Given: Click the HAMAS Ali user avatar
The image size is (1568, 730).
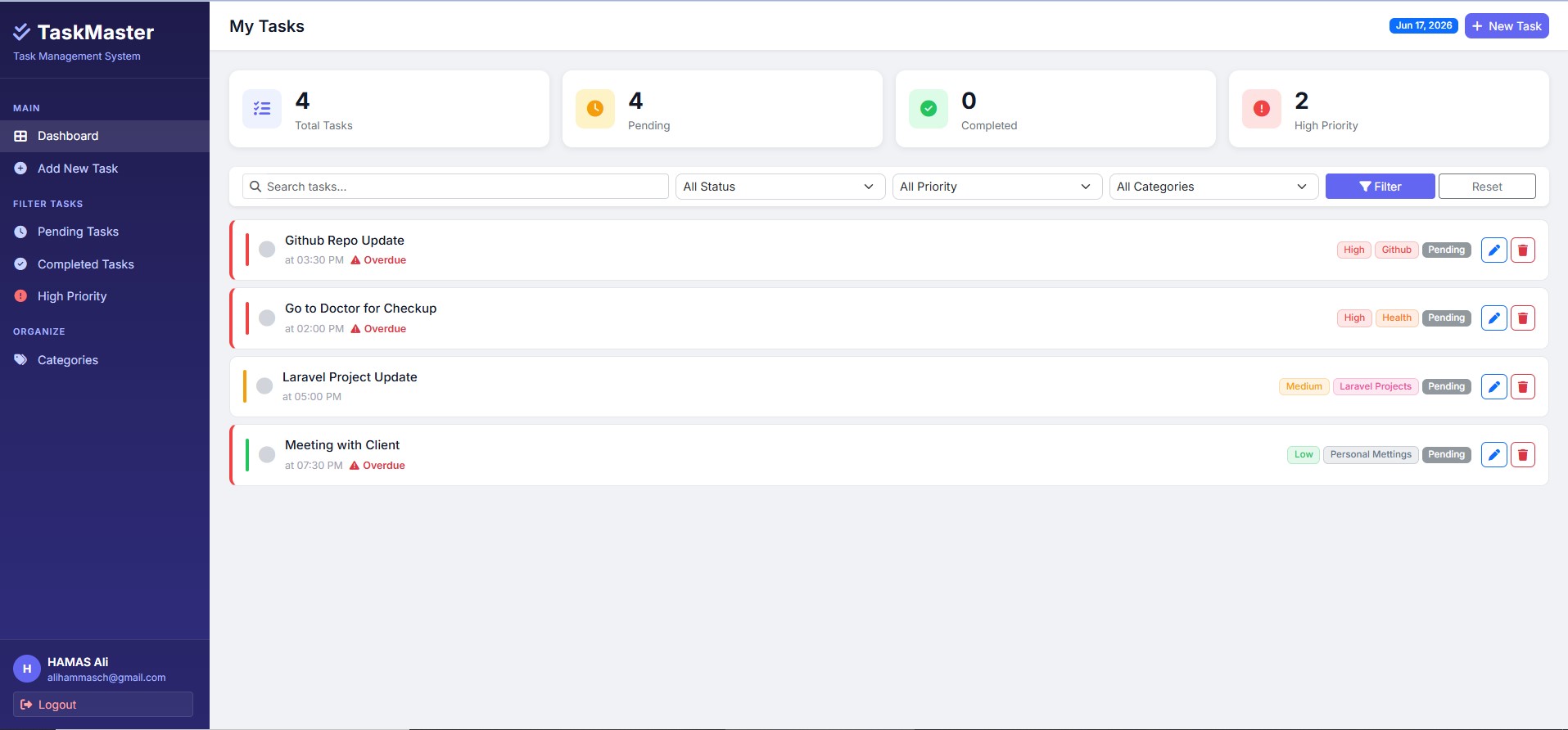Looking at the screenshot, I should [27, 669].
